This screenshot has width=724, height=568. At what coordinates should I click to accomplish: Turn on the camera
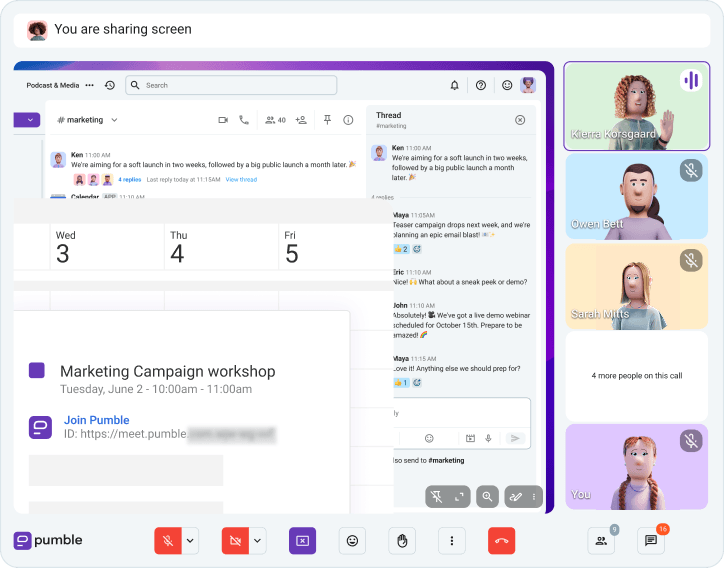(235, 540)
